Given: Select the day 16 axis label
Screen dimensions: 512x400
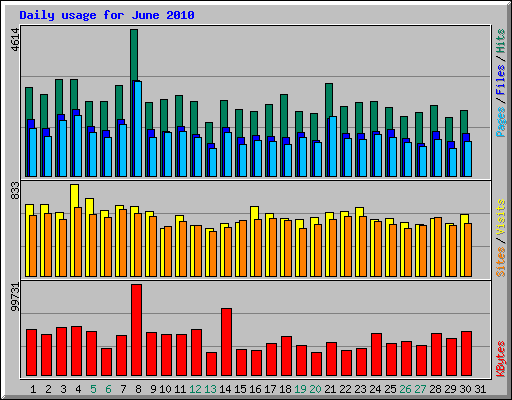Looking at the screenshot, I should (x=255, y=389).
